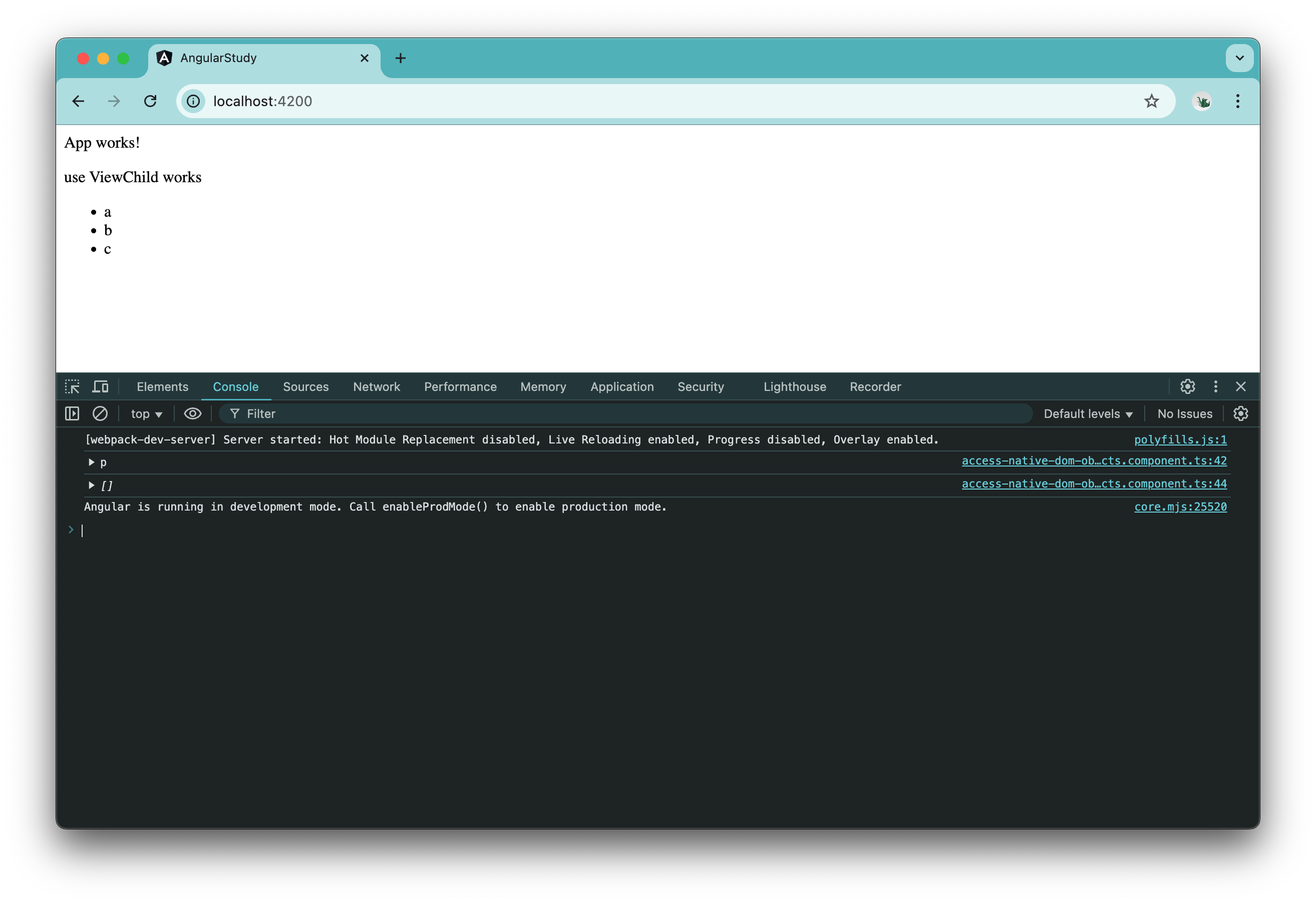Expand the logged array entry
Viewport: 1316px width, 903px height.
(x=91, y=485)
